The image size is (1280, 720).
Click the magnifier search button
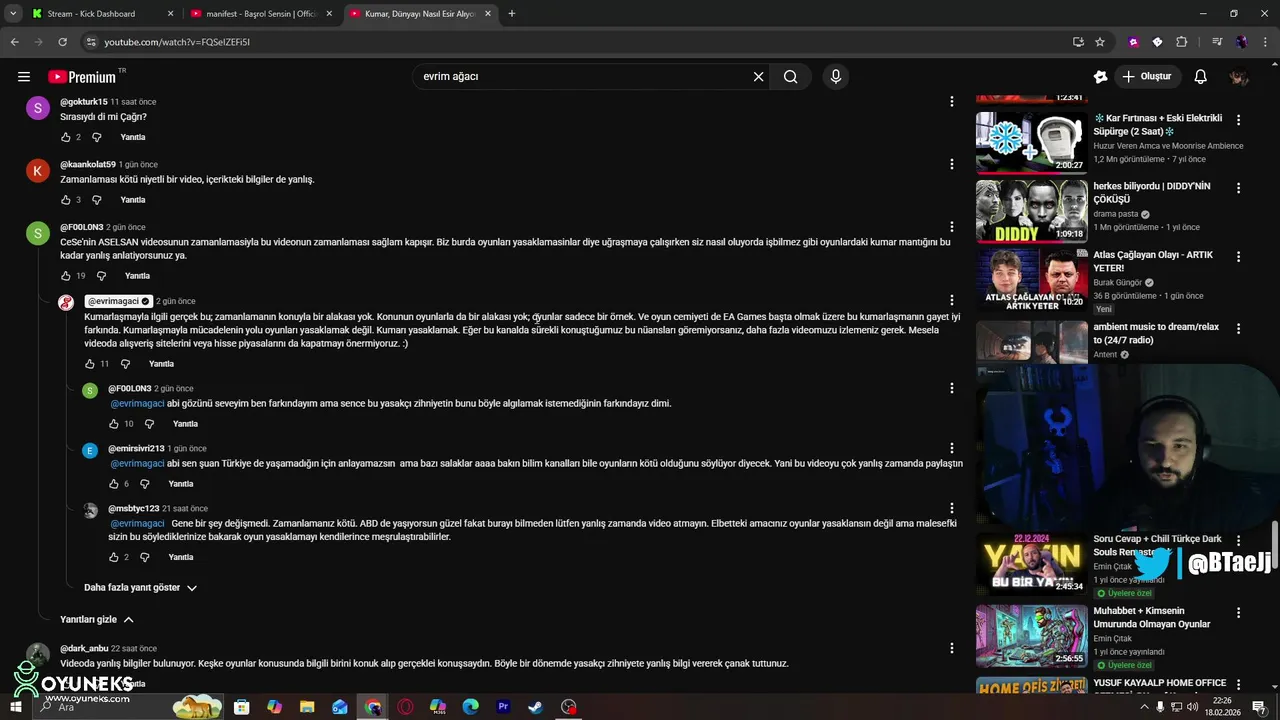(x=791, y=77)
